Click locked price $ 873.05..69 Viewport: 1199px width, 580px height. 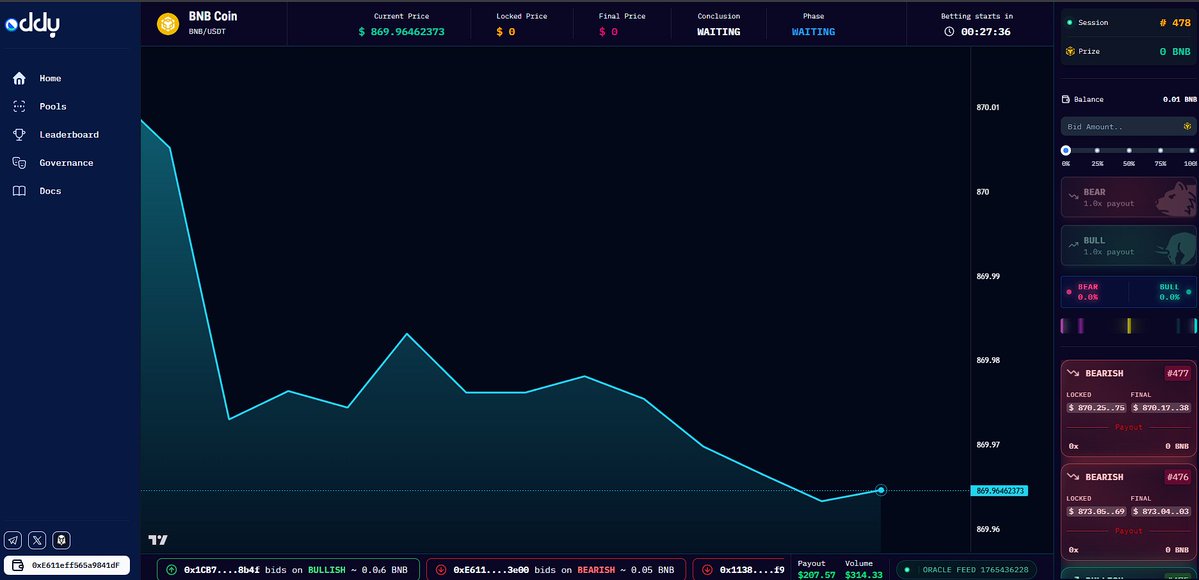[x=1096, y=511]
